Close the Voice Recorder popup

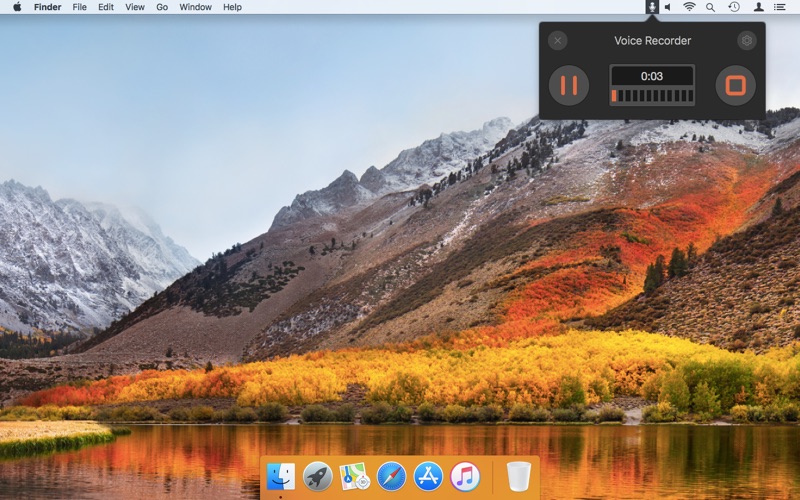(558, 40)
